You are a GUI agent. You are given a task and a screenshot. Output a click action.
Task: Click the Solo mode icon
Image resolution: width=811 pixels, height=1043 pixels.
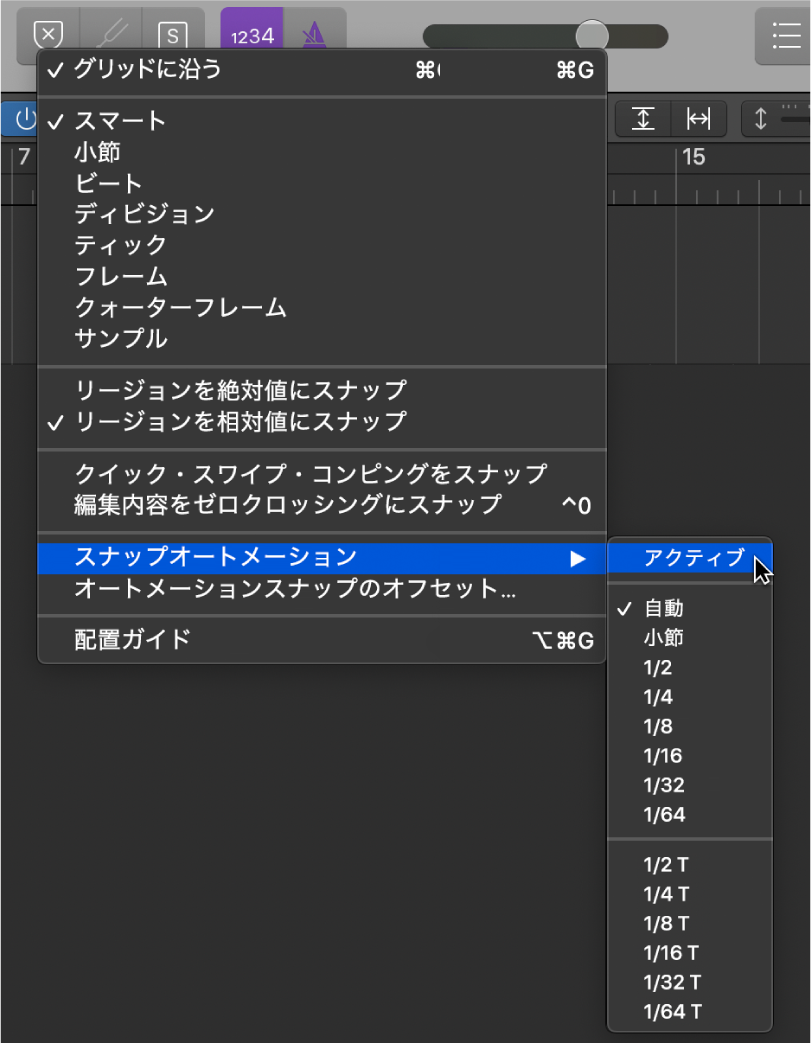tap(173, 34)
